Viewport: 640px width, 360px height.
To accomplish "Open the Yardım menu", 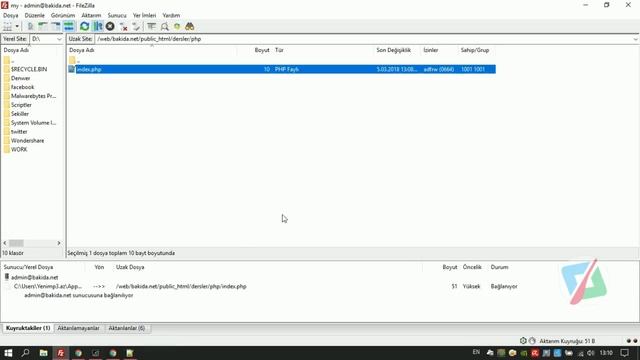I will click(x=171, y=15).
